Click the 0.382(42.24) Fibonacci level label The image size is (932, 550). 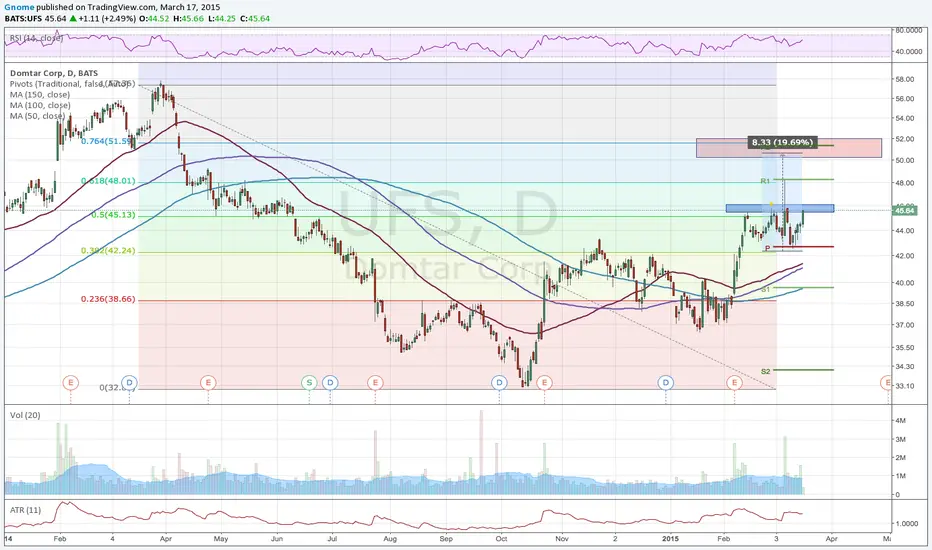(108, 251)
